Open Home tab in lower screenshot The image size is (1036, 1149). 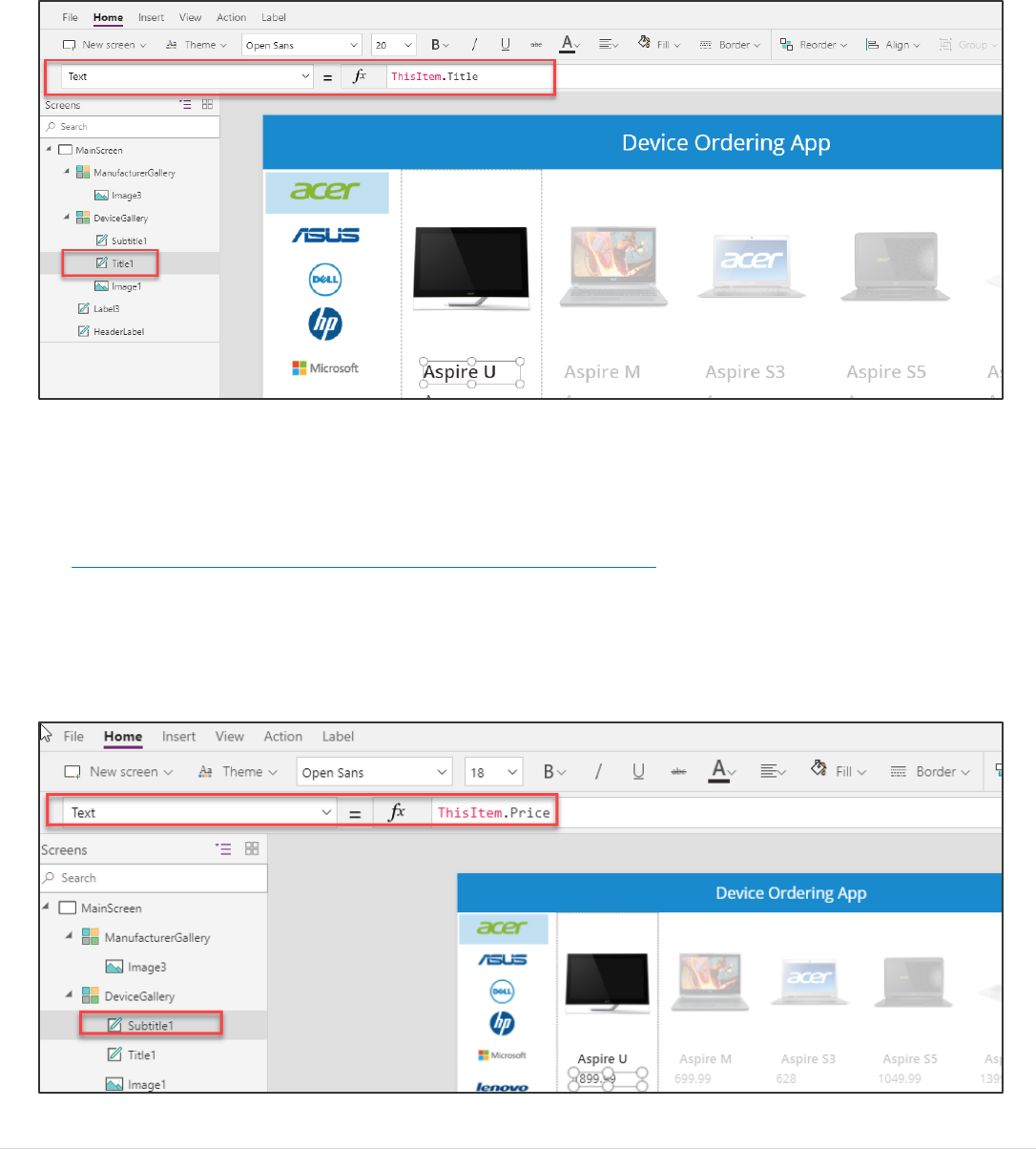click(x=123, y=737)
